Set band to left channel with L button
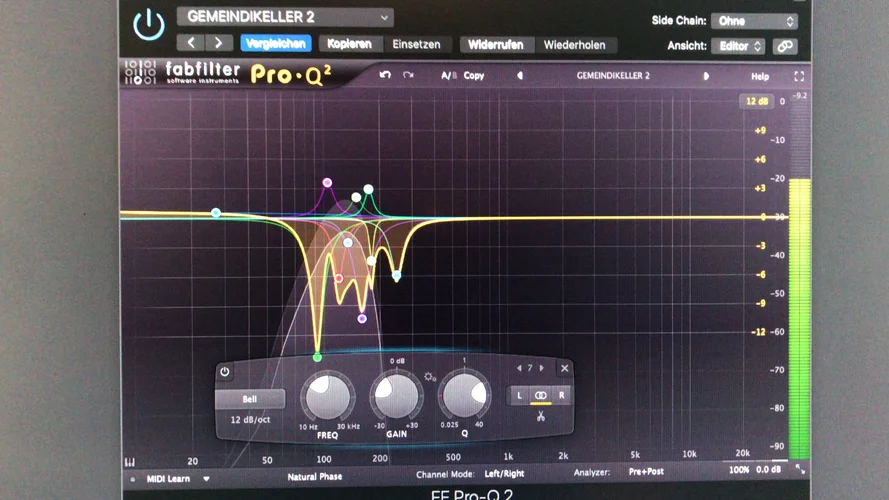 click(x=519, y=395)
